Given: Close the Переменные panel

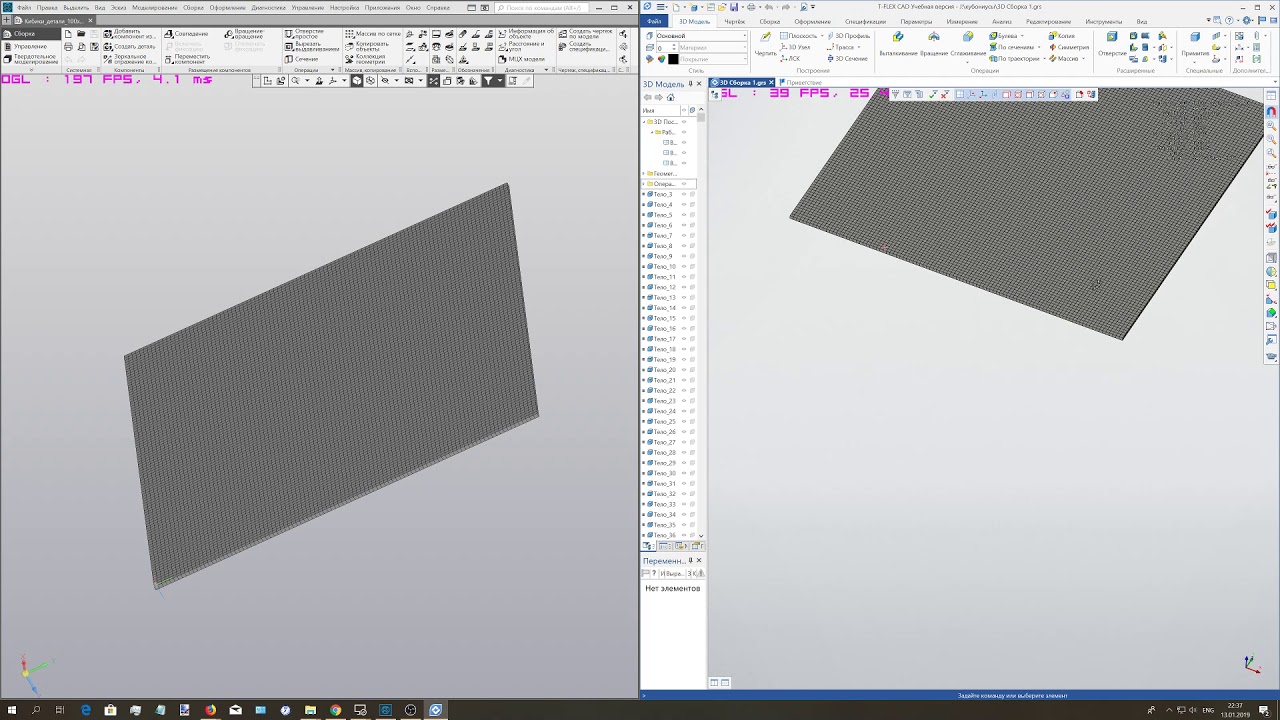Looking at the screenshot, I should (x=698, y=561).
